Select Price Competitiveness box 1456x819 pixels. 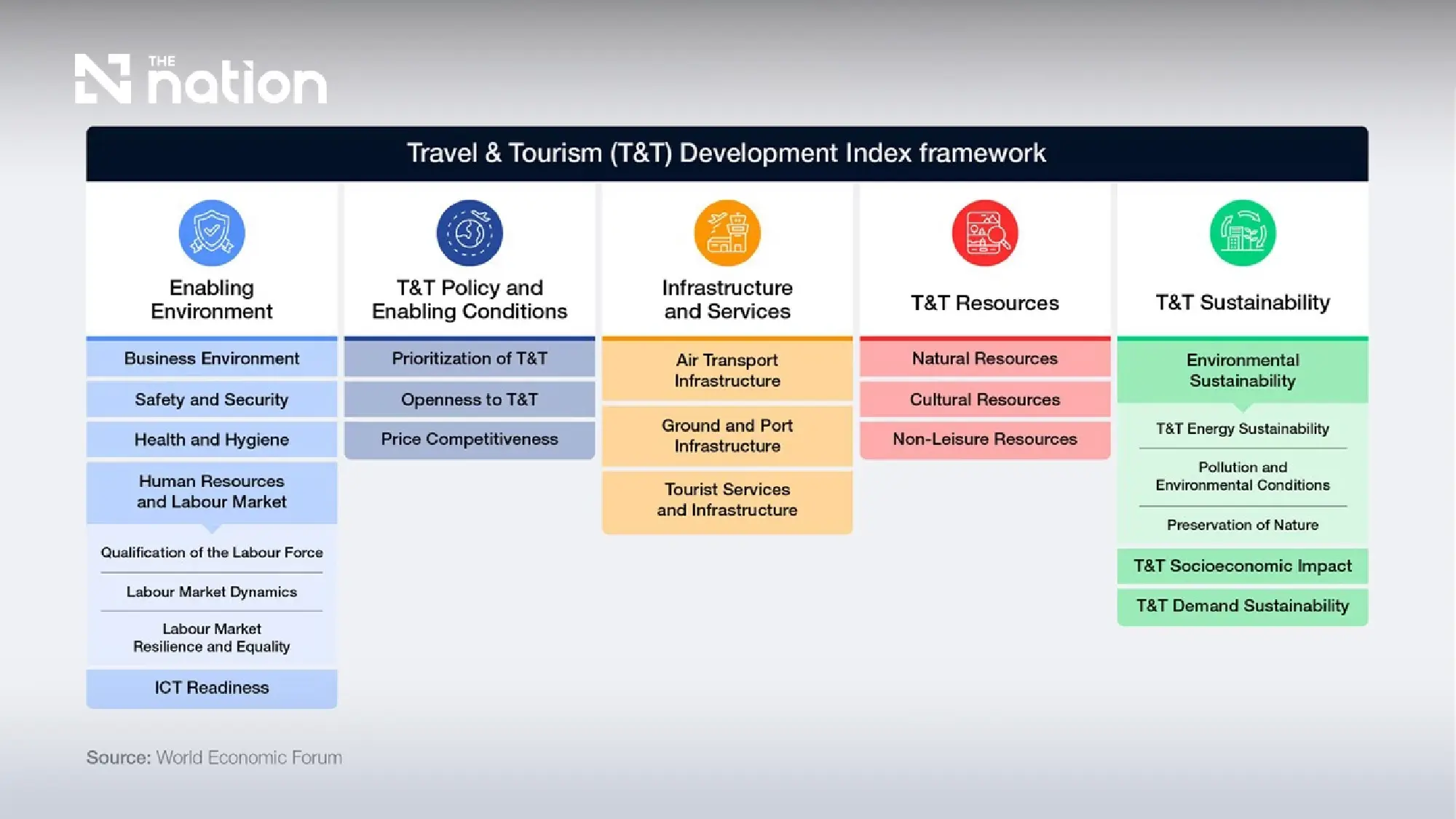coord(470,440)
